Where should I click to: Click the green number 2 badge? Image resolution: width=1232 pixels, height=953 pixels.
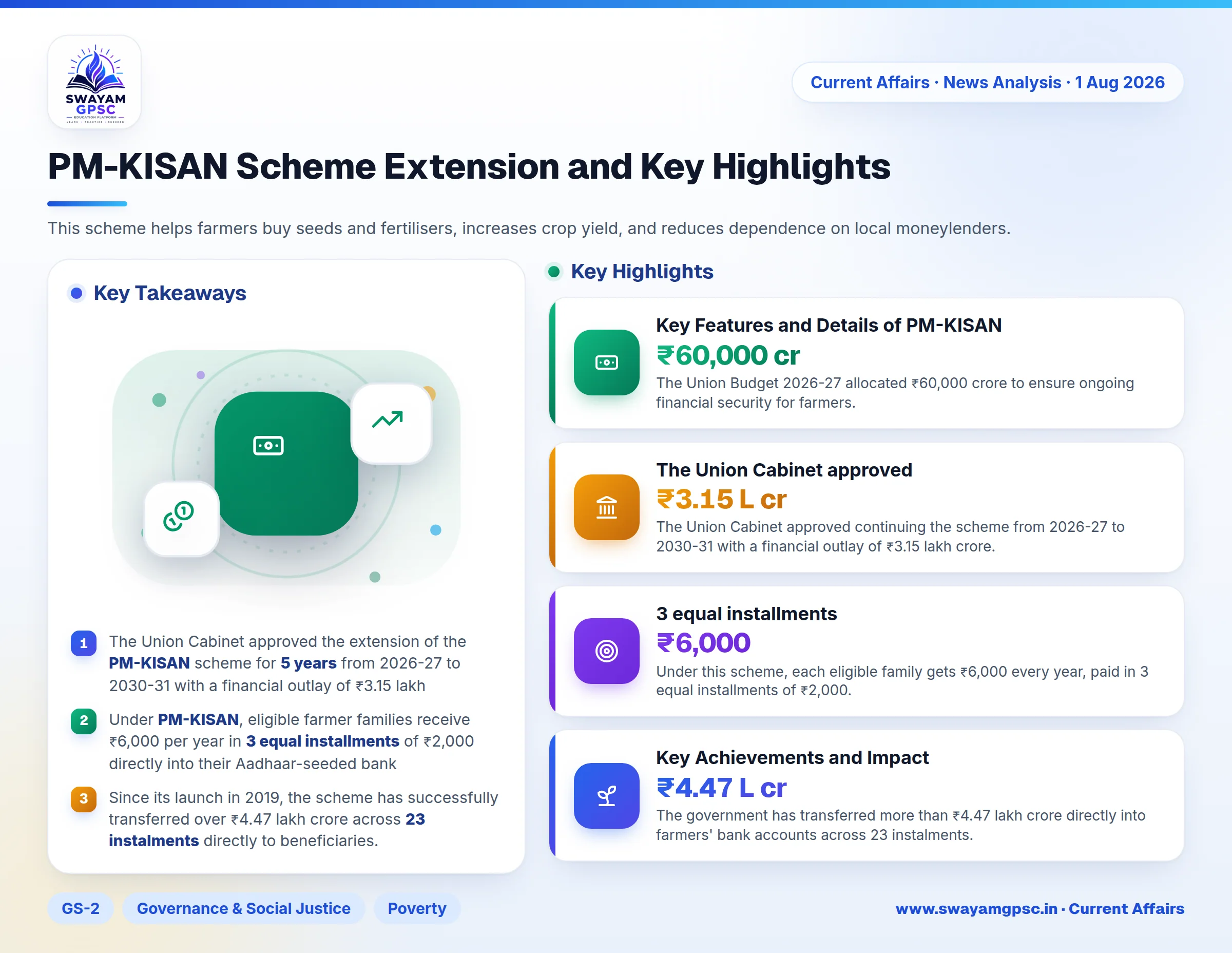coord(84,720)
